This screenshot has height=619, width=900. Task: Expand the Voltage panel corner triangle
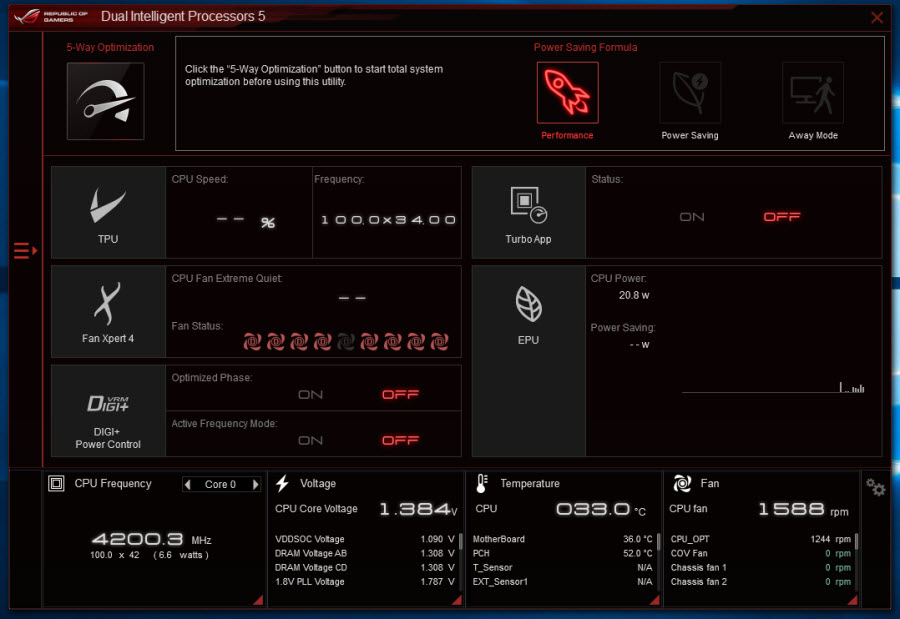pos(457,599)
